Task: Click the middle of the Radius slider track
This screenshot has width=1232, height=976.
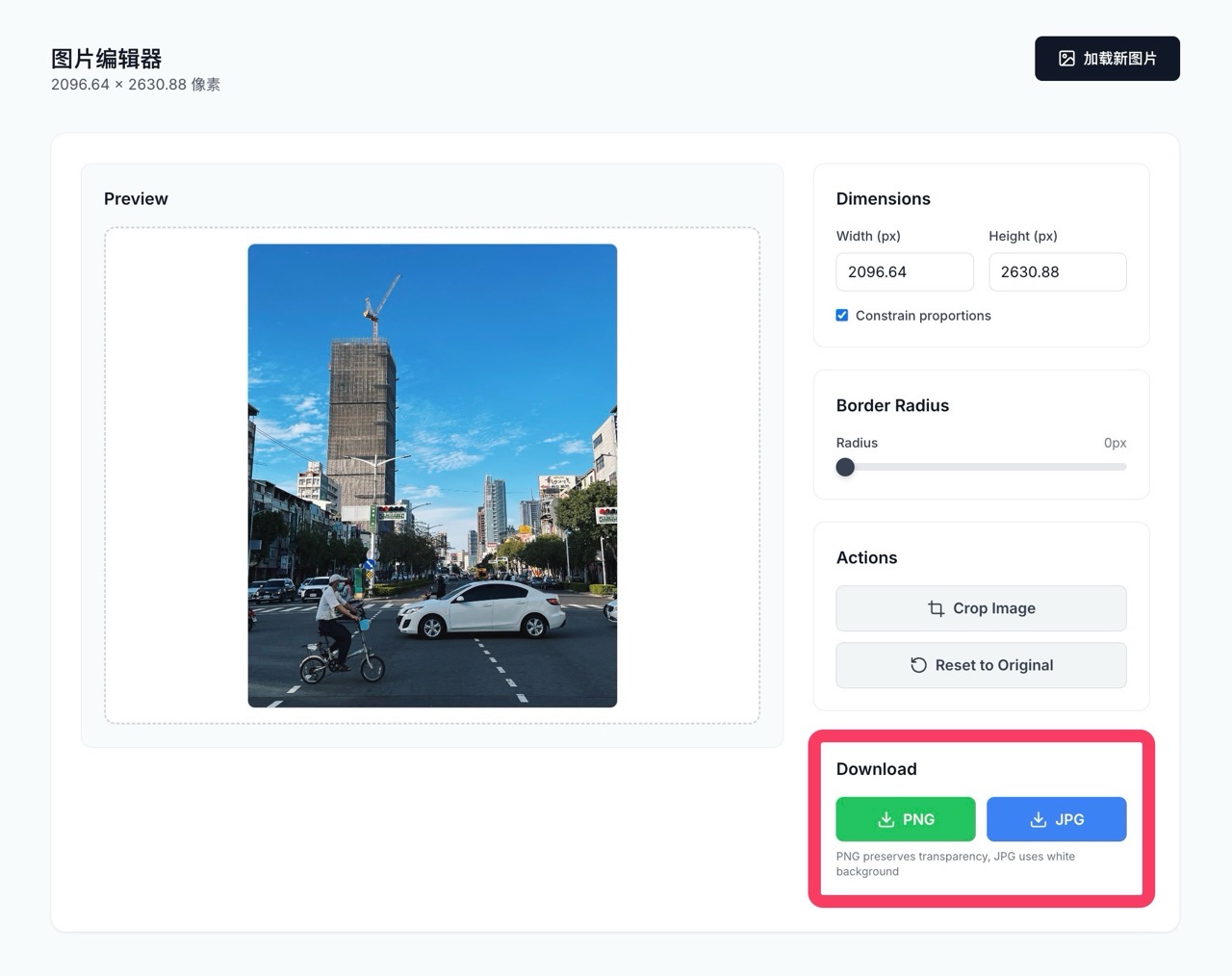Action: click(x=981, y=467)
